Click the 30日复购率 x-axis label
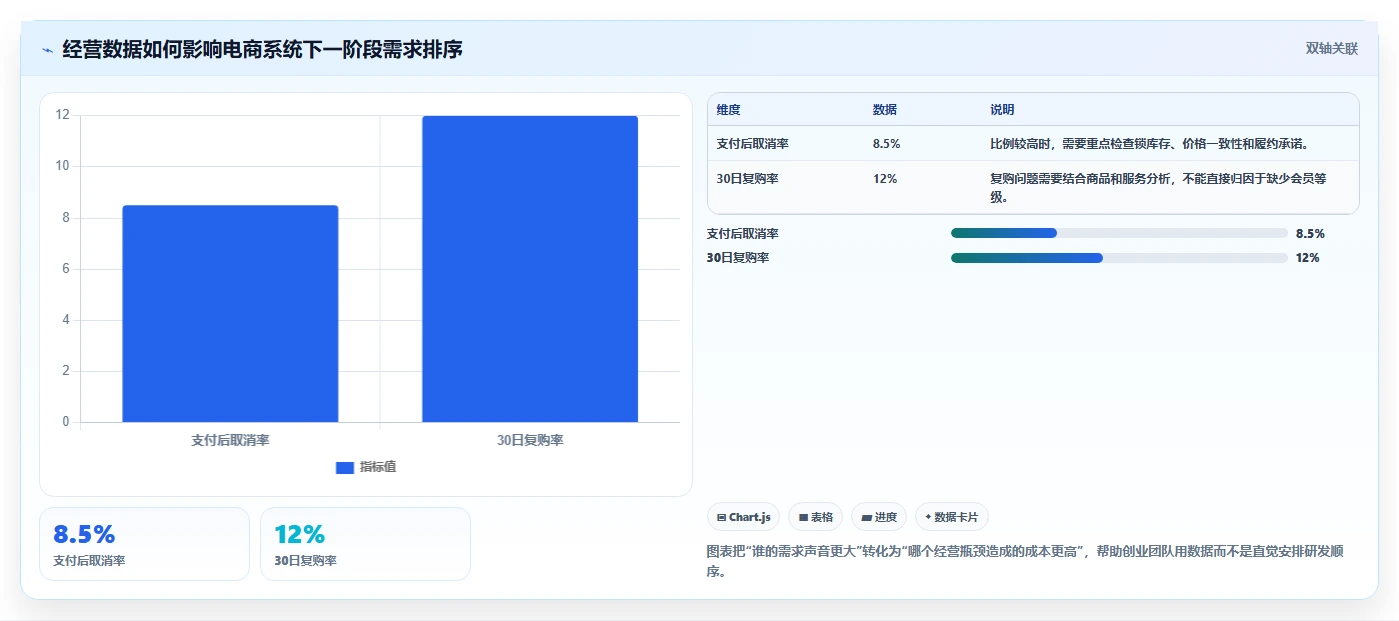Screen dimensions: 1399x621 530,440
